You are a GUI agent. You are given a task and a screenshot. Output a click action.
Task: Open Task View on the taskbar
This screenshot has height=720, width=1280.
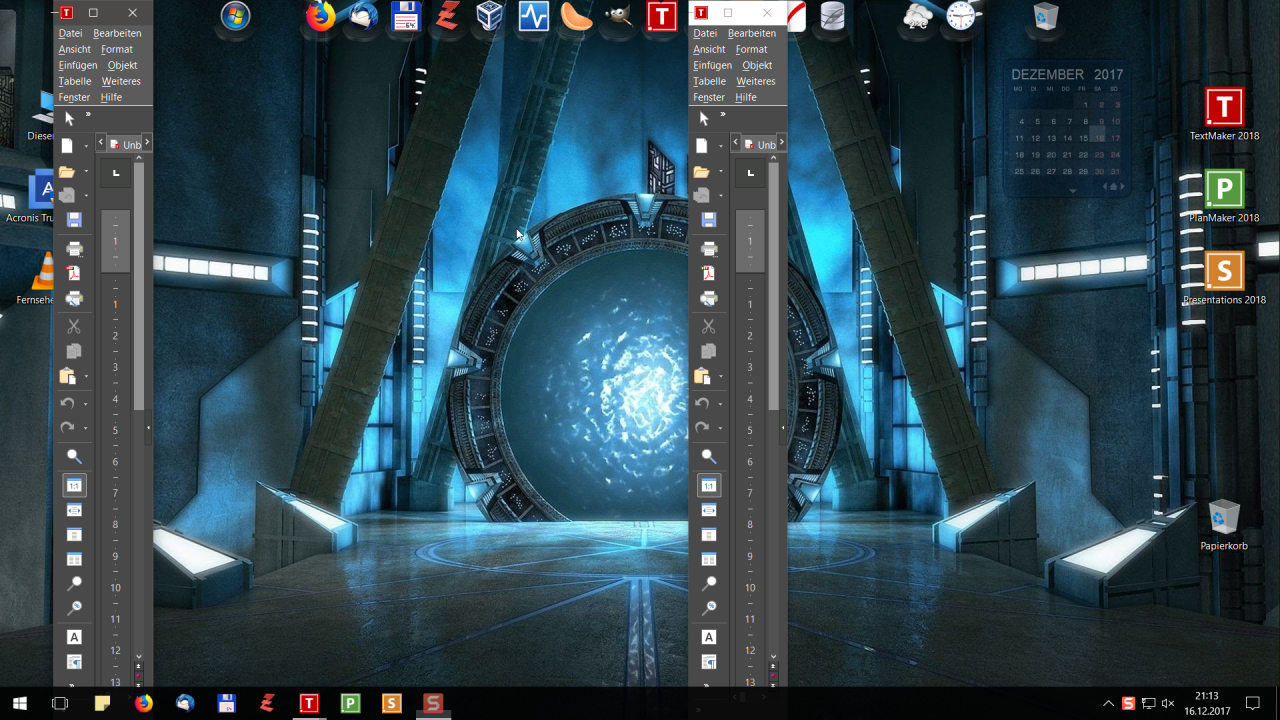click(60, 703)
